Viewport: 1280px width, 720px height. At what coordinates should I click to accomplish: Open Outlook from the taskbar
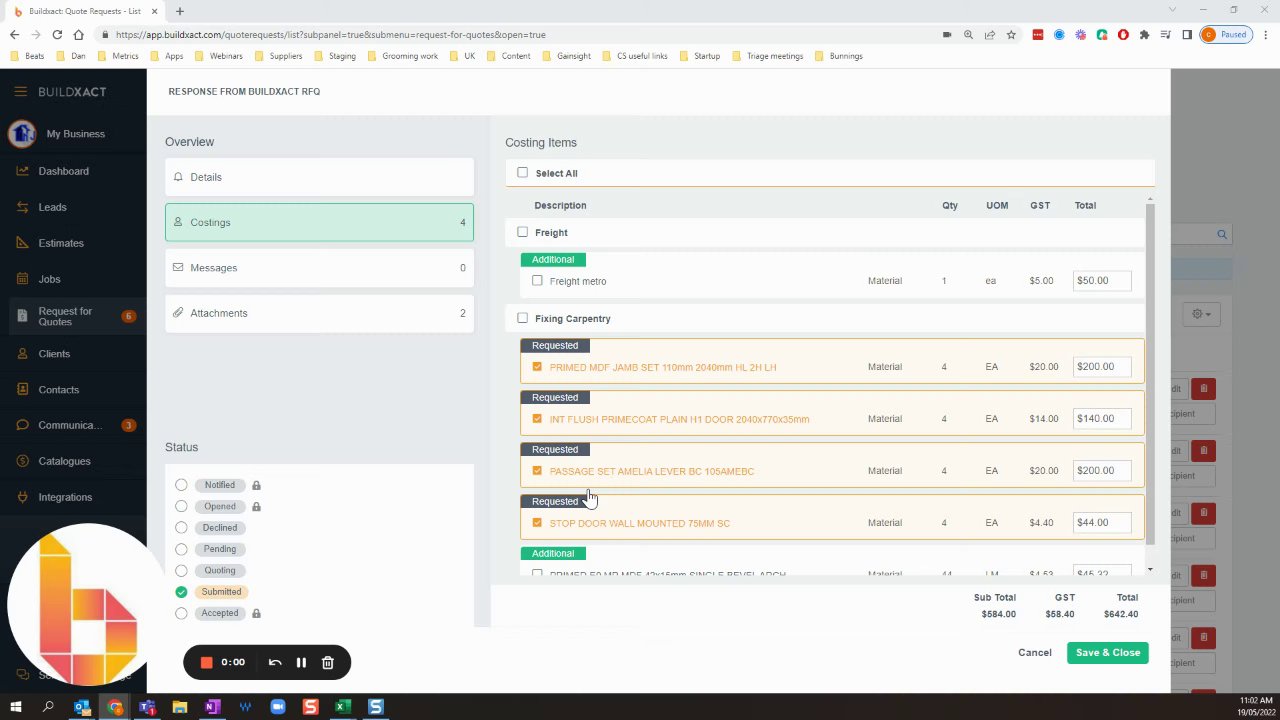point(82,707)
